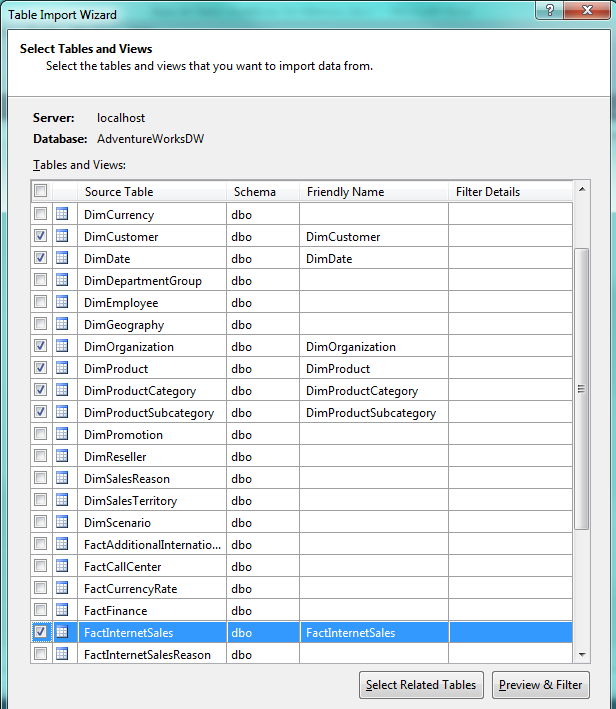Uncheck the DimDate table checkbox
616x709 pixels.
pyautogui.click(x=40, y=259)
